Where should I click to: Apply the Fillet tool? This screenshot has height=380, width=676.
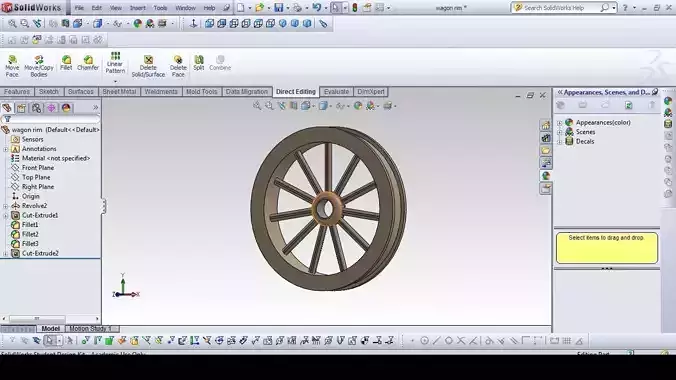(66, 63)
